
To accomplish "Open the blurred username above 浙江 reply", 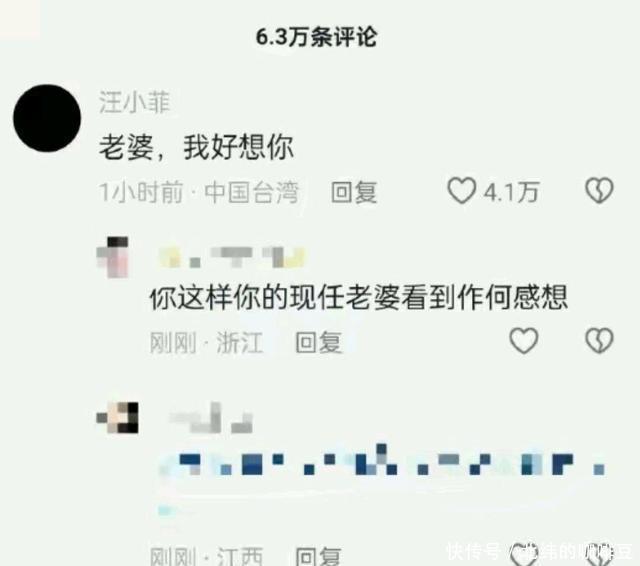I will point(231,257).
